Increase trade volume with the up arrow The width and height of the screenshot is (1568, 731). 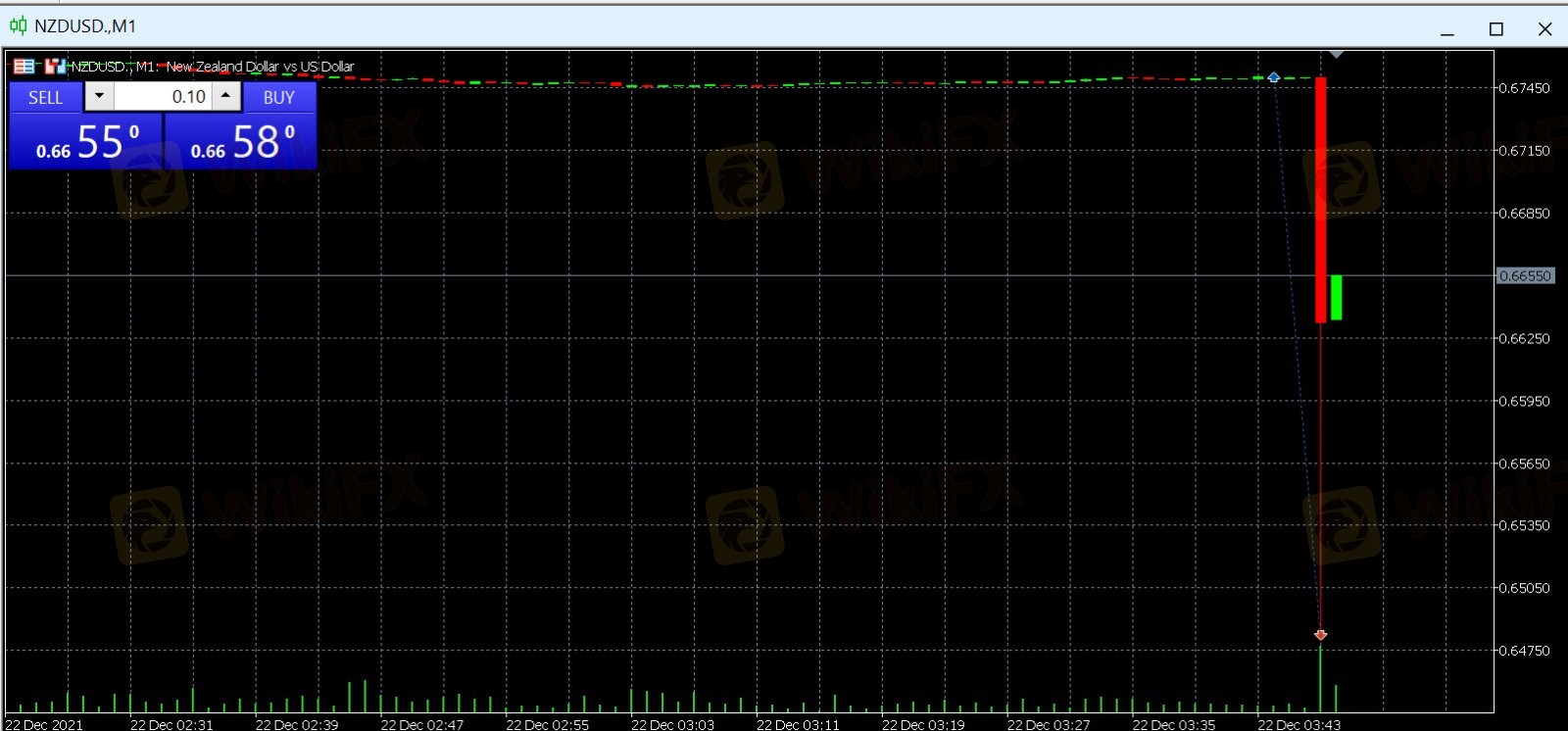pyautogui.click(x=226, y=96)
